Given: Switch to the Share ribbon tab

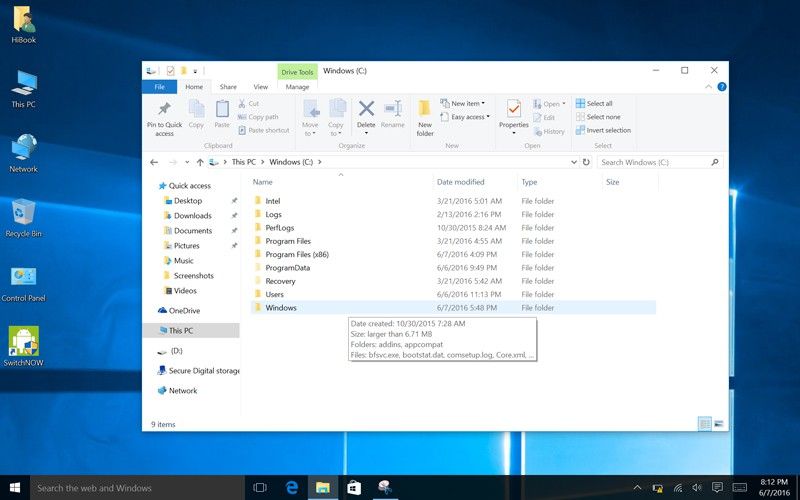Looking at the screenshot, I should point(228,87).
